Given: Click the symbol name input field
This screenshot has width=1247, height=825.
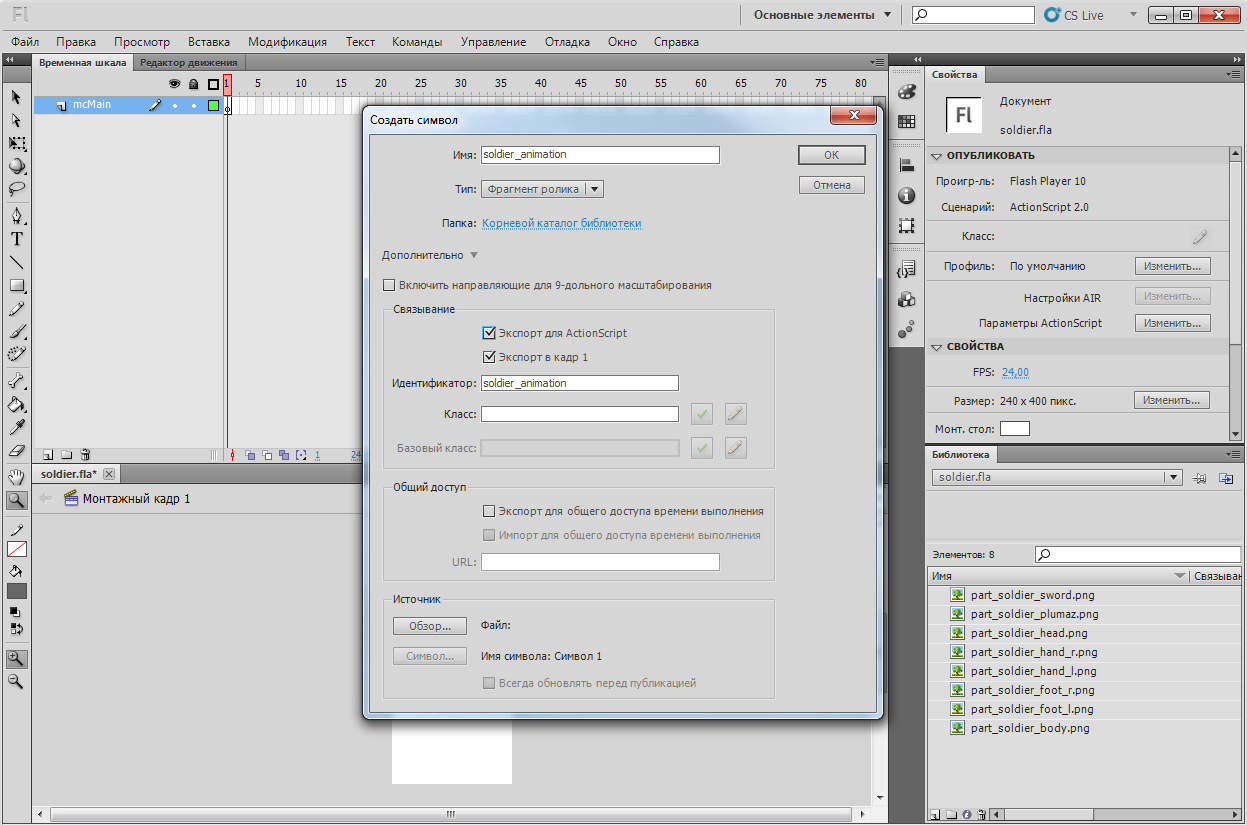Looking at the screenshot, I should tap(599, 155).
